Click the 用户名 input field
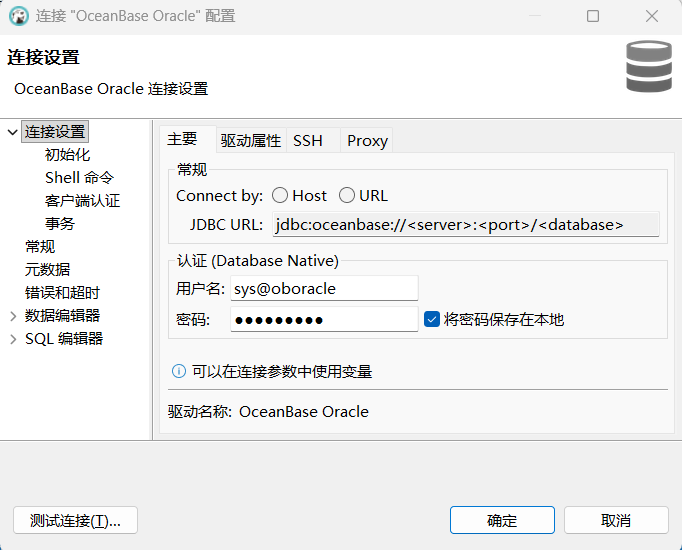 pos(324,288)
